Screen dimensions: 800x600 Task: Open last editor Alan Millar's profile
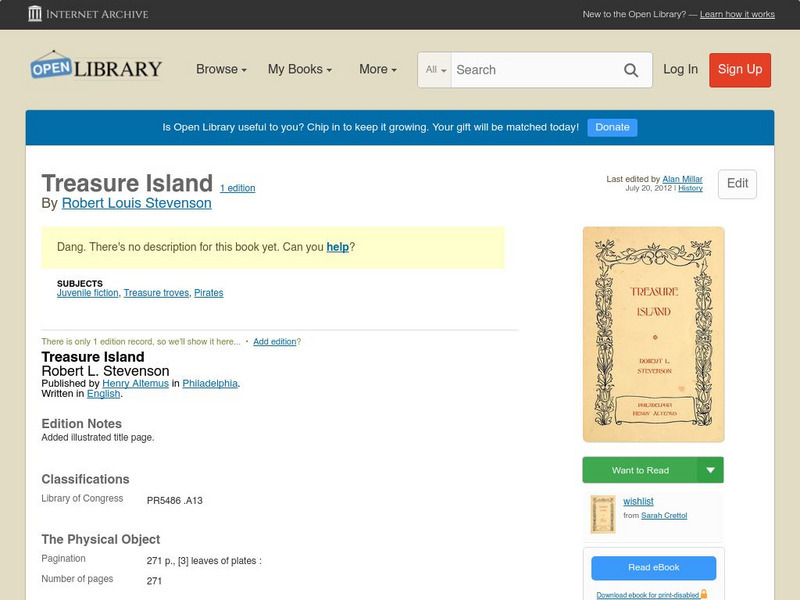point(682,179)
